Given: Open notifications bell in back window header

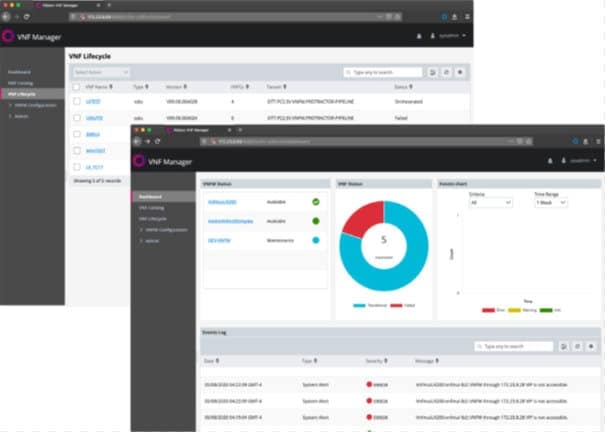Looking at the screenshot, I should click(419, 36).
